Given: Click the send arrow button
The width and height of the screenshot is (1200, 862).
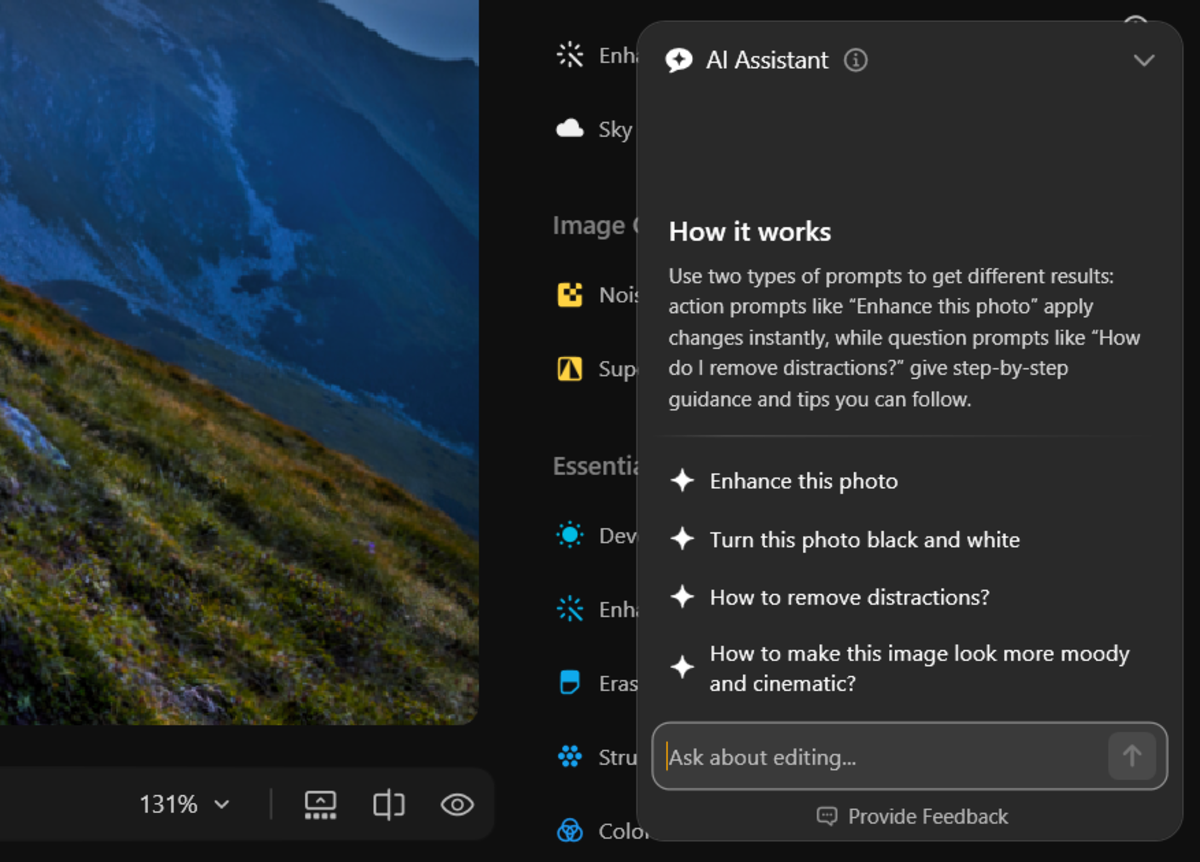Looking at the screenshot, I should pyautogui.click(x=1132, y=756).
